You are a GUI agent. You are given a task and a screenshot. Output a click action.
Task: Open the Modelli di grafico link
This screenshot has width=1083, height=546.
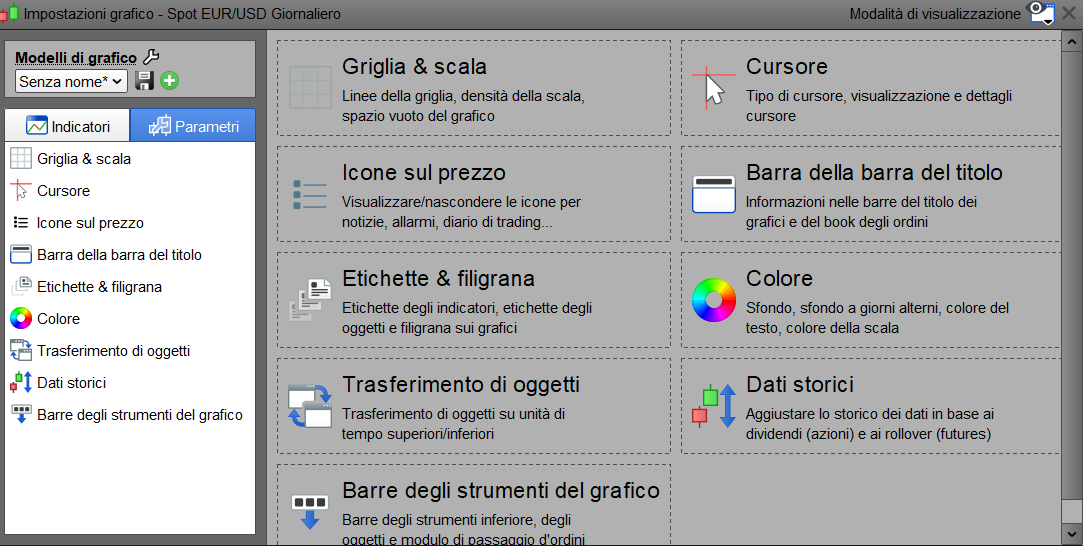(76, 58)
